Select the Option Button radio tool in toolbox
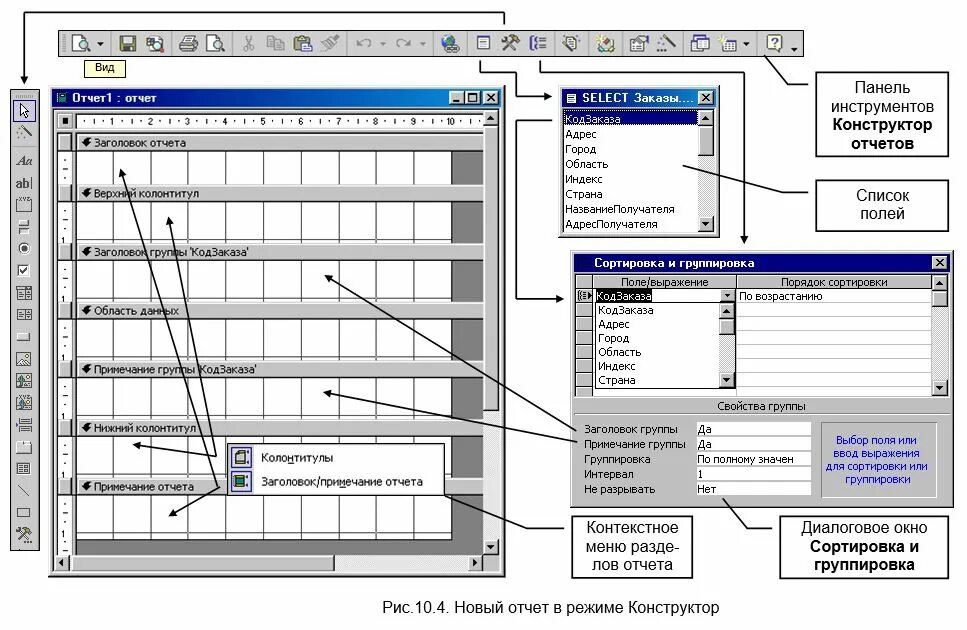The width and height of the screenshot is (967, 630). pyautogui.click(x=24, y=248)
